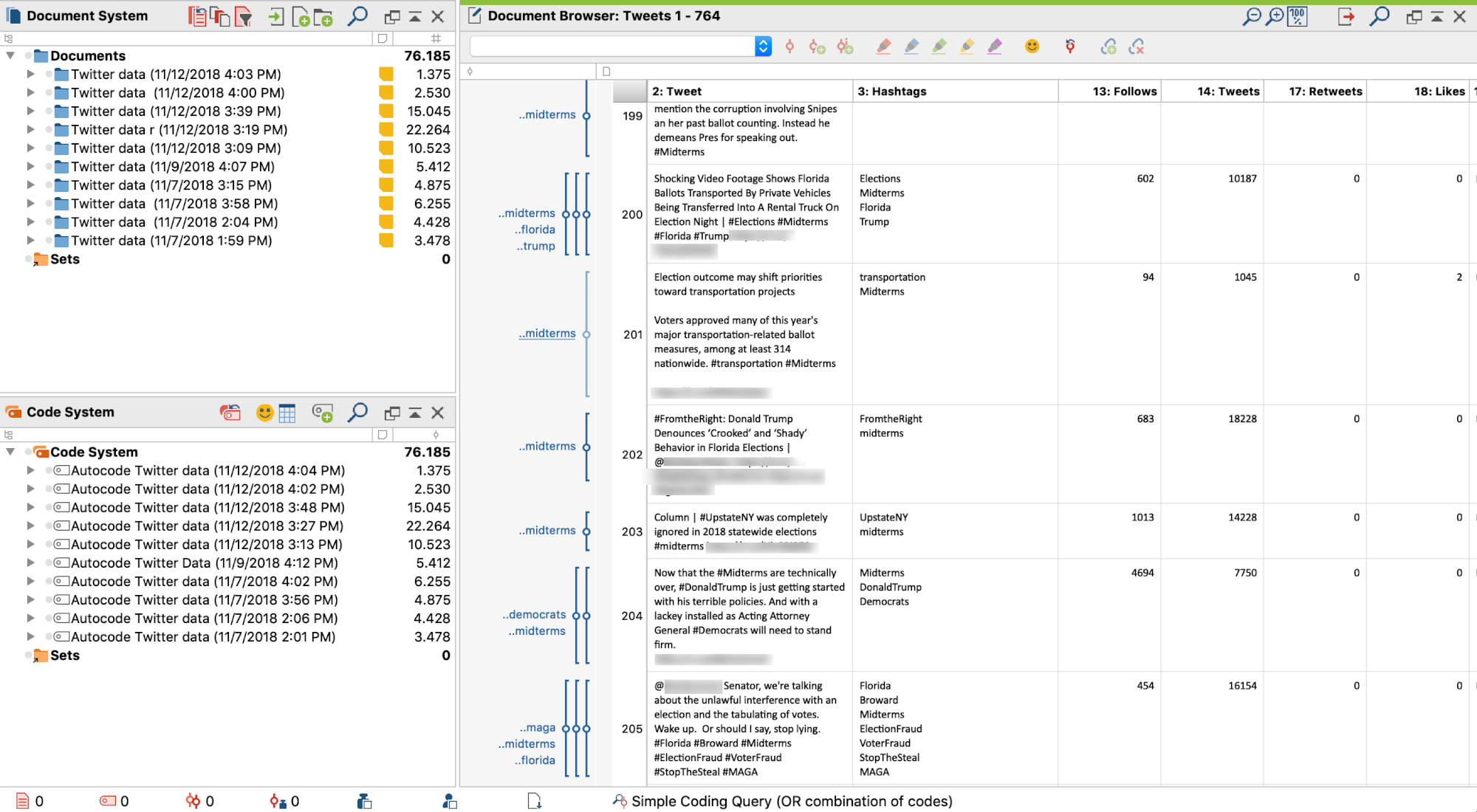The image size is (1477, 812).
Task: Apply in-vivo coding icon
Action: (845, 47)
